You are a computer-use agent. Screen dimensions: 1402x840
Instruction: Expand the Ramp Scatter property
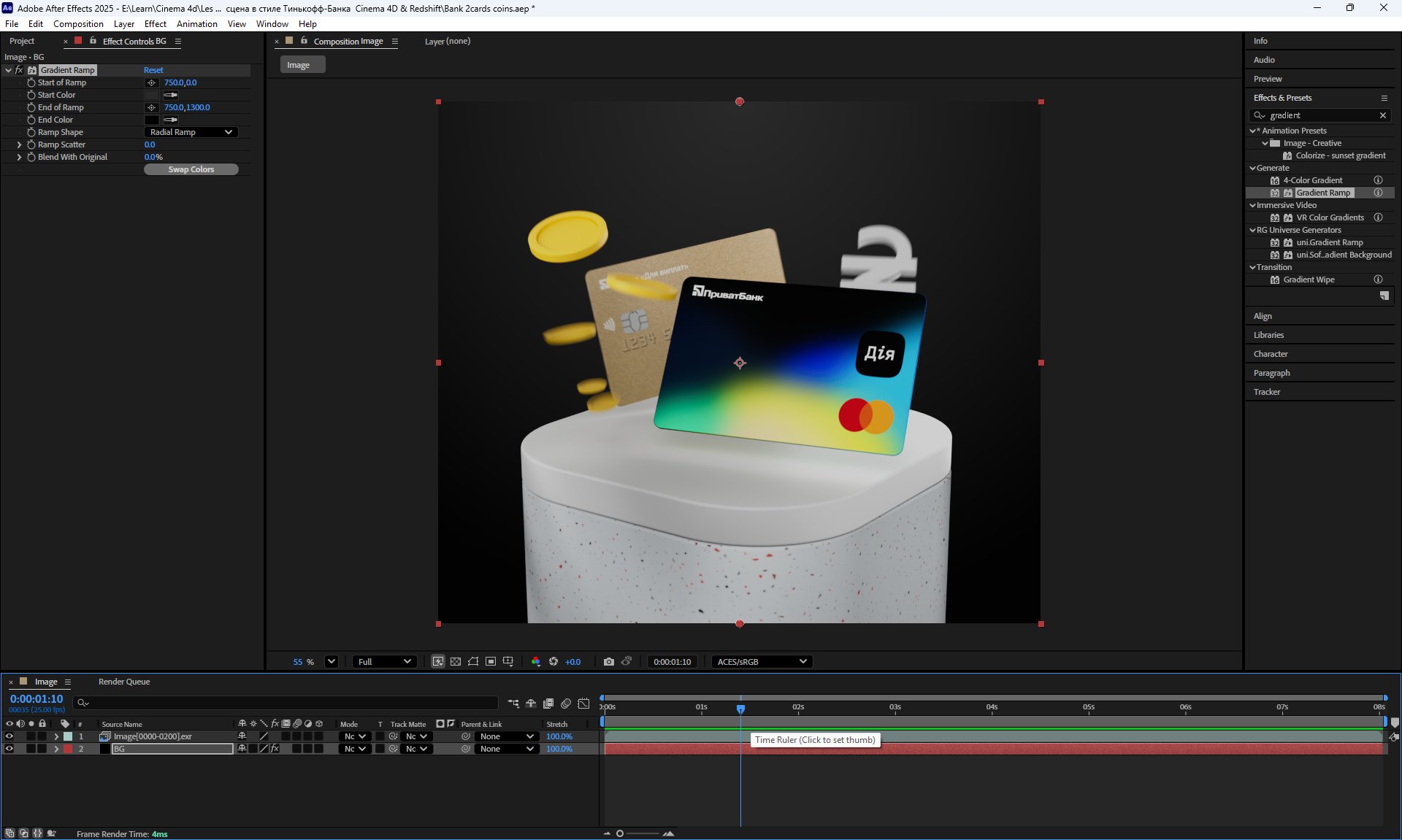19,145
